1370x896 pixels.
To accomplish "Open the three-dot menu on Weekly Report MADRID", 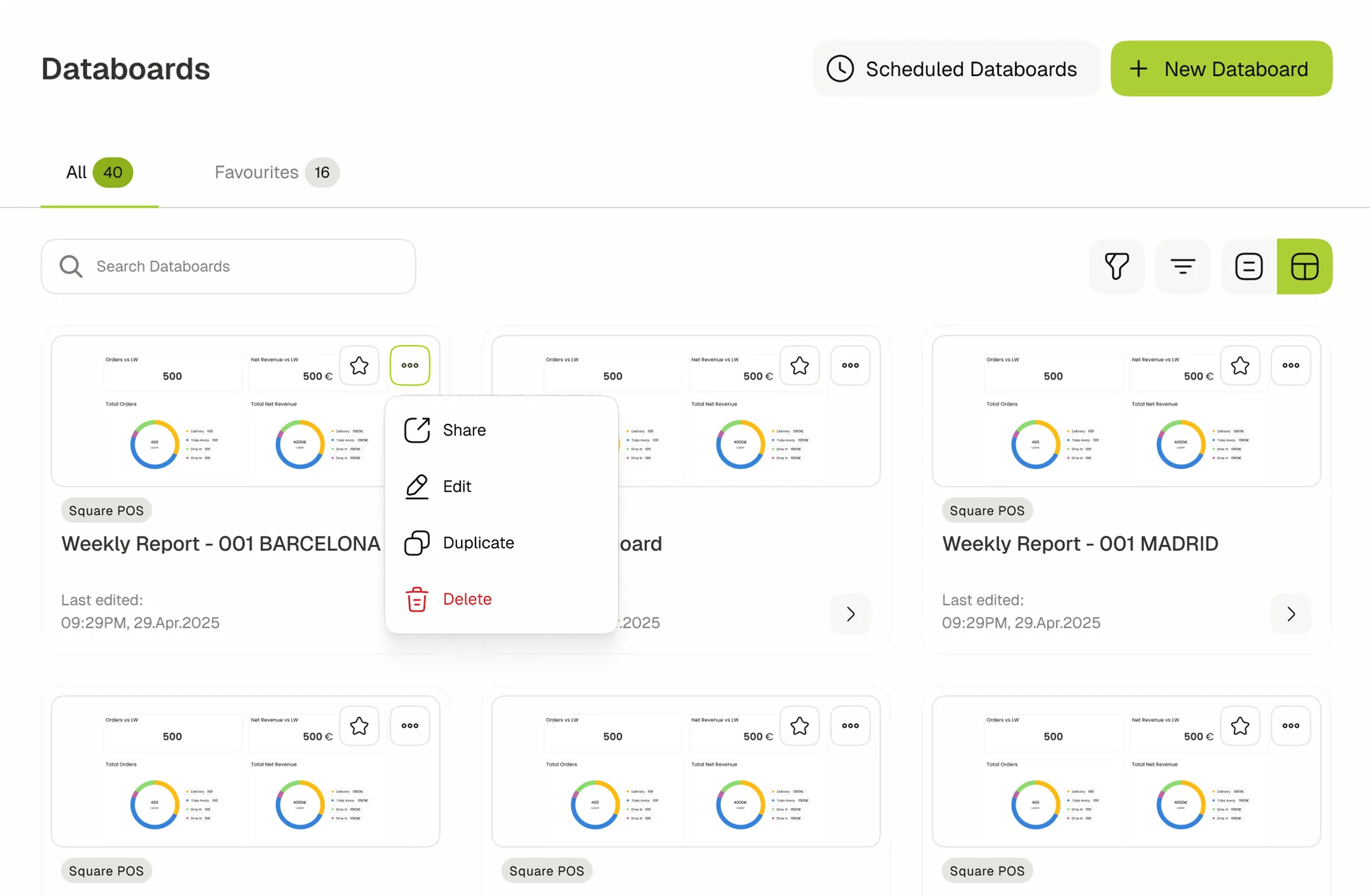I will click(1290, 365).
